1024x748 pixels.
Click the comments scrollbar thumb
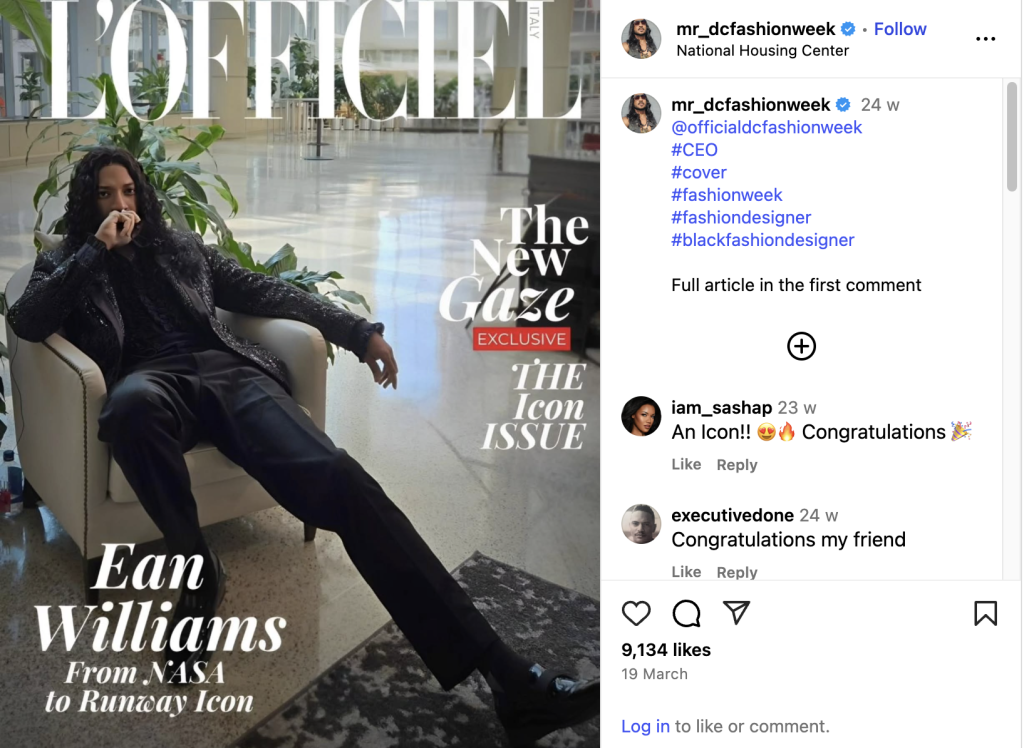click(1012, 136)
